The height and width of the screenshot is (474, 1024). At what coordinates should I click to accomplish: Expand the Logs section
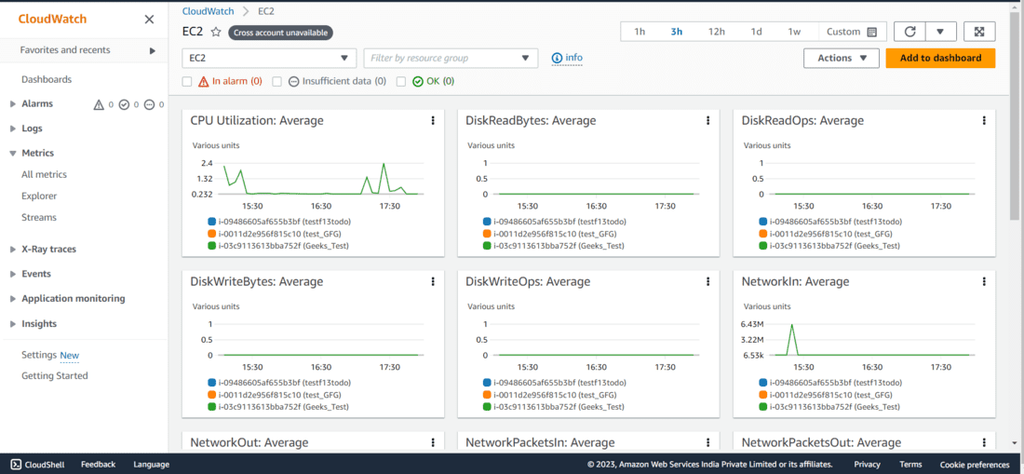[x=12, y=129]
